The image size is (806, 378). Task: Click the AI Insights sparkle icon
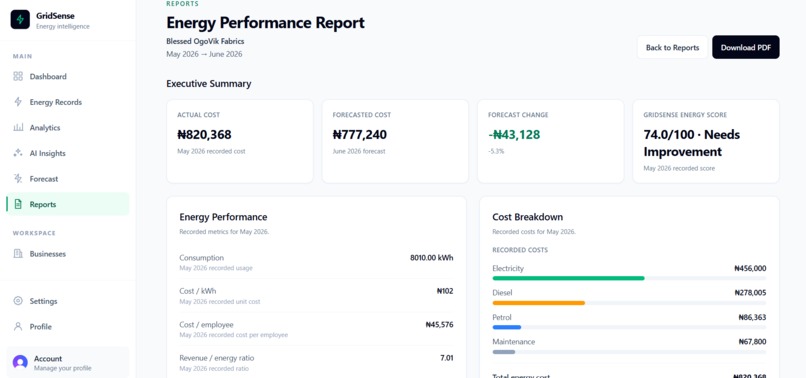coord(18,153)
